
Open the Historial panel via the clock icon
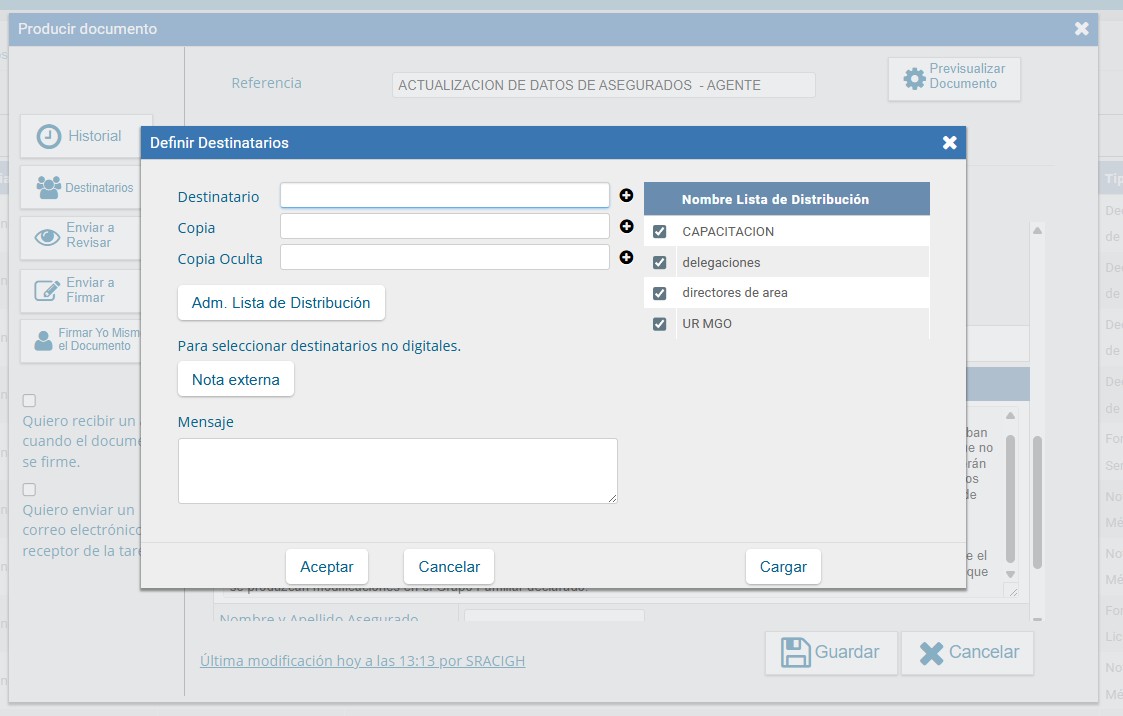tap(48, 135)
